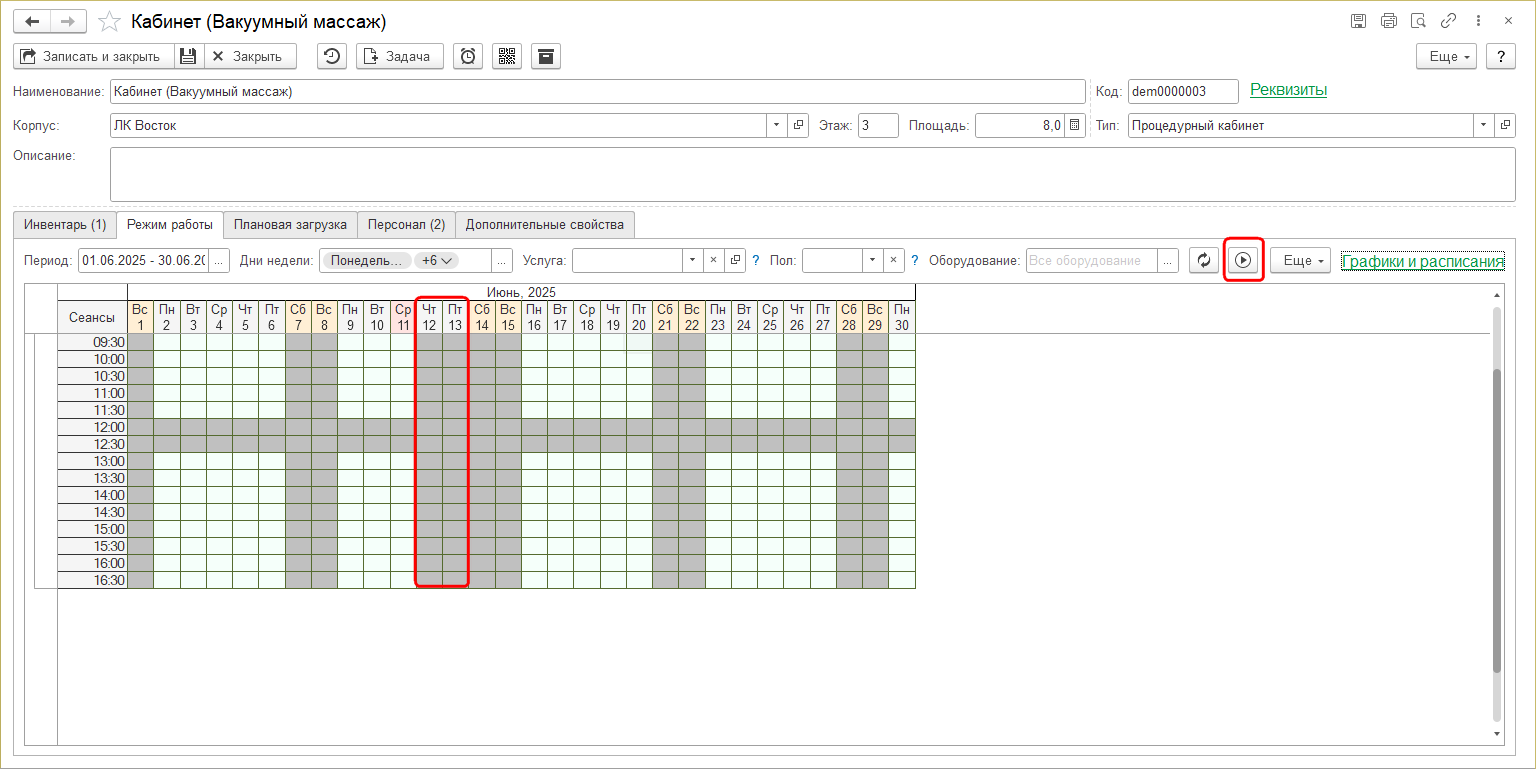
Task: Open the calculator in the Площадь field
Action: tap(1075, 125)
